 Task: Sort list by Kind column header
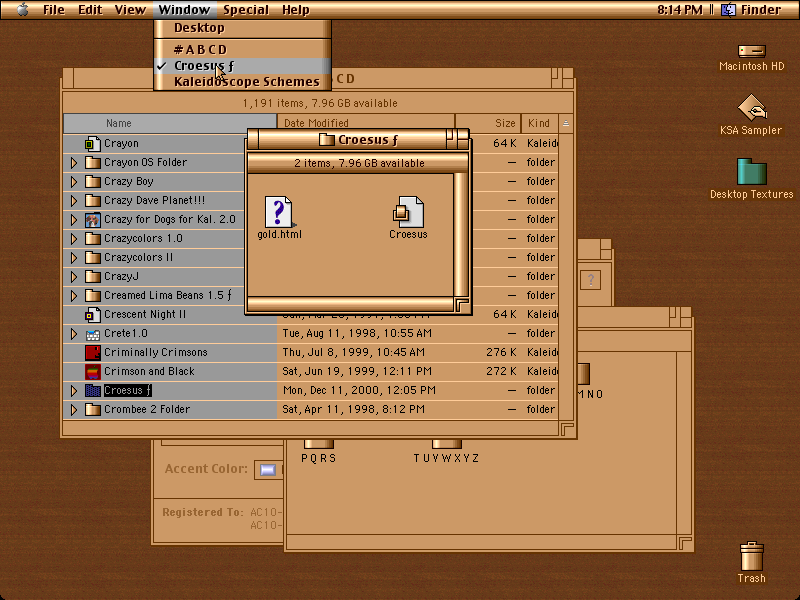[x=540, y=123]
